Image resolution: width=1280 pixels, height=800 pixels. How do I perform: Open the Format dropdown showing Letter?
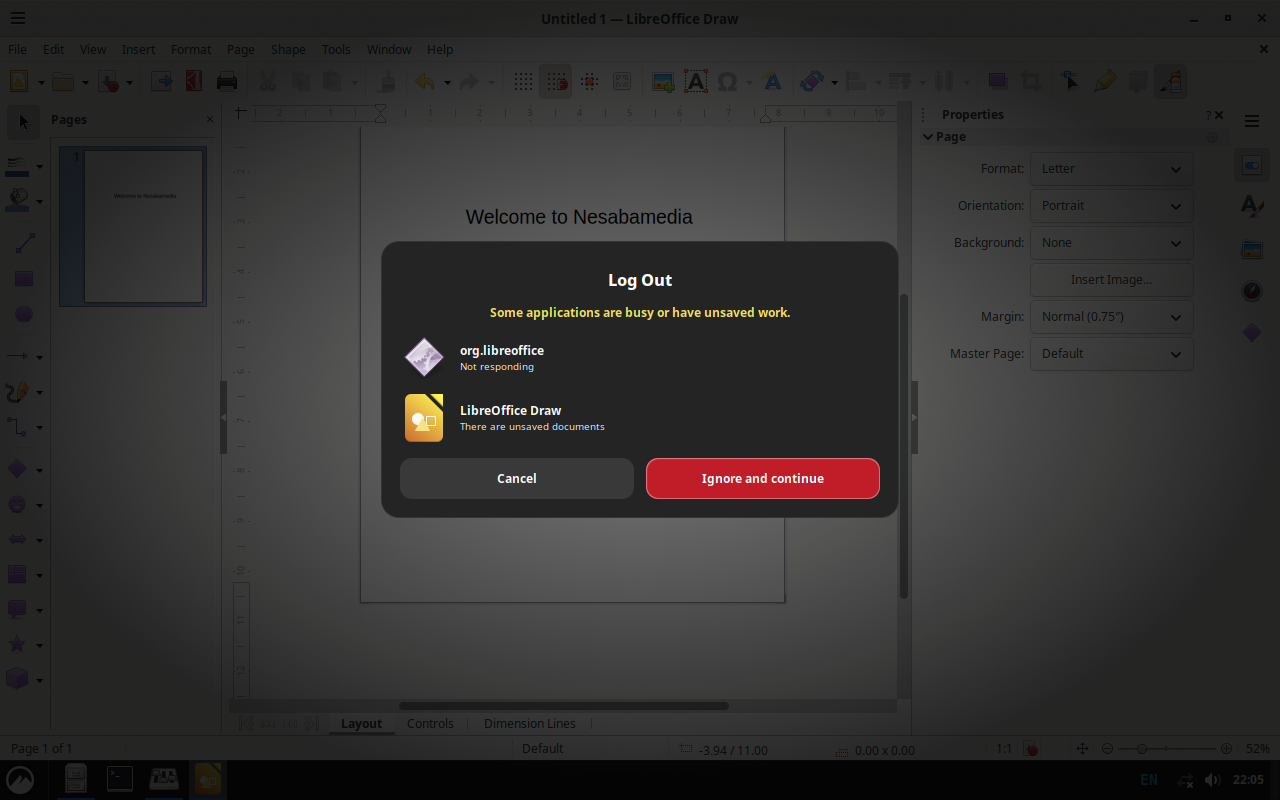click(x=1111, y=169)
